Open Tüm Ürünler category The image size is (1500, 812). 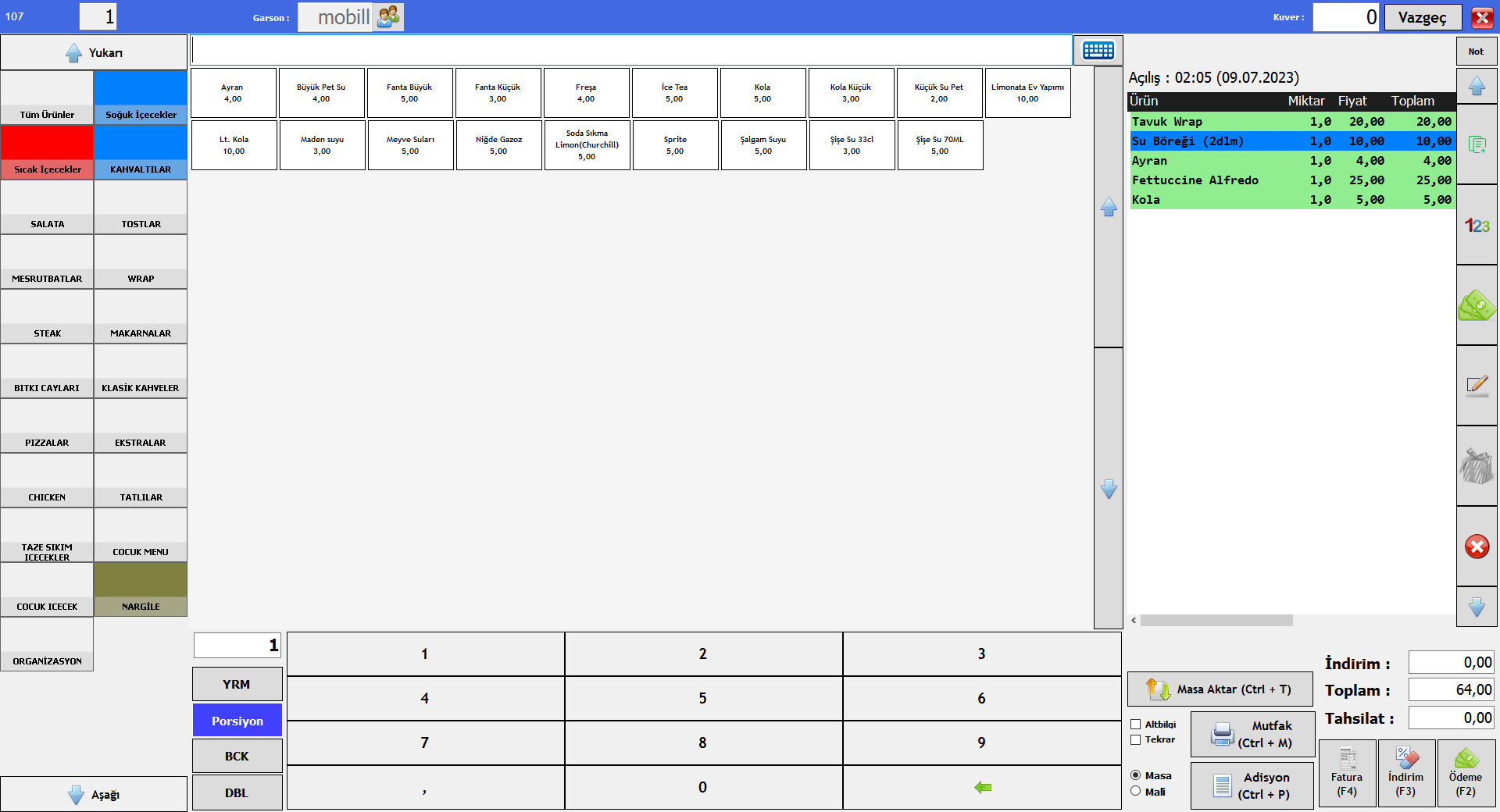(47, 98)
